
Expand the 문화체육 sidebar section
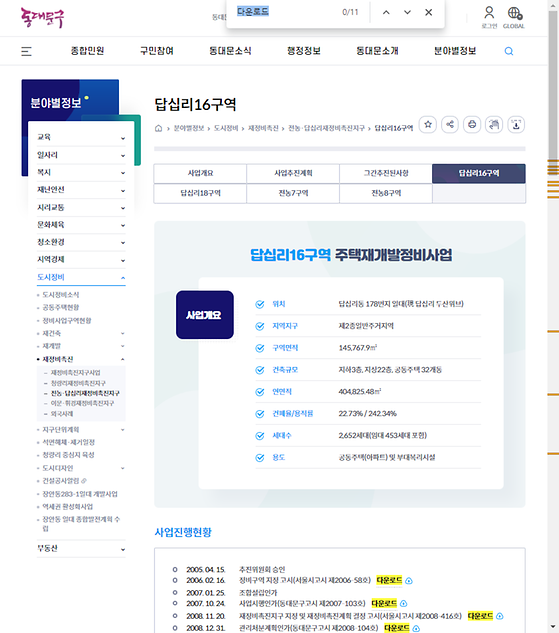81,225
